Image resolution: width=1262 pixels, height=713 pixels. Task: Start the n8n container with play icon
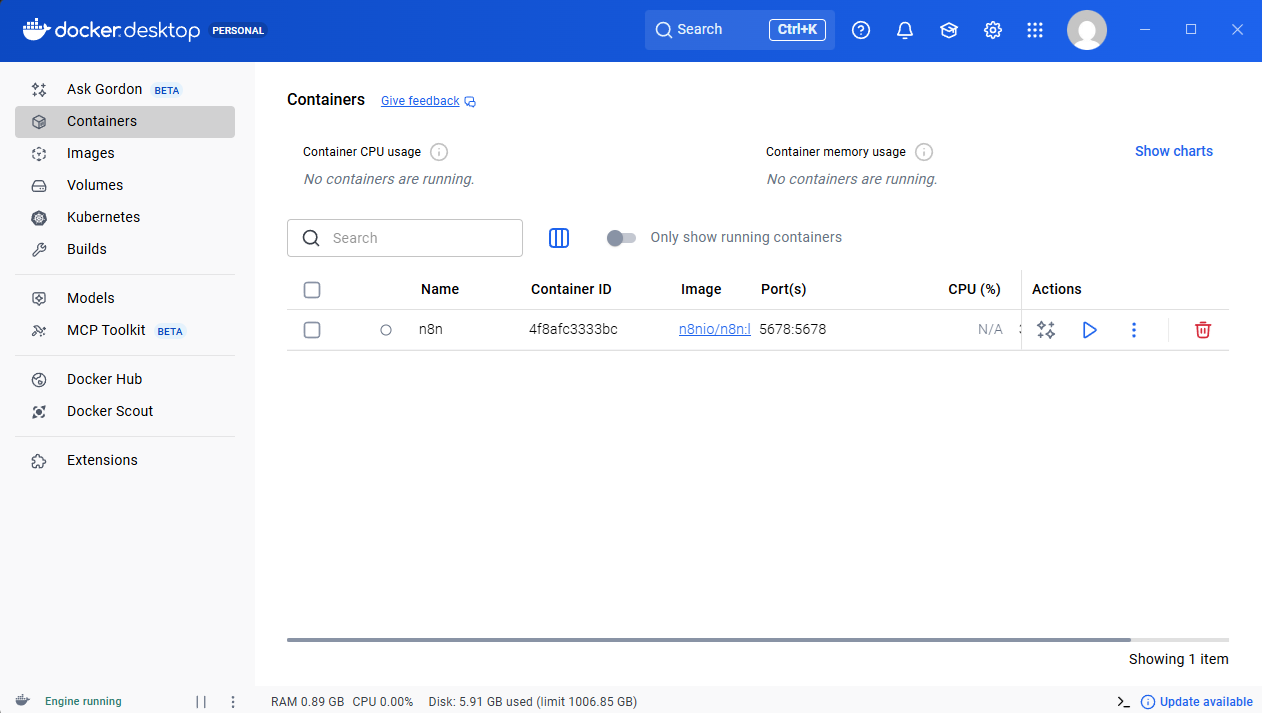(1089, 330)
